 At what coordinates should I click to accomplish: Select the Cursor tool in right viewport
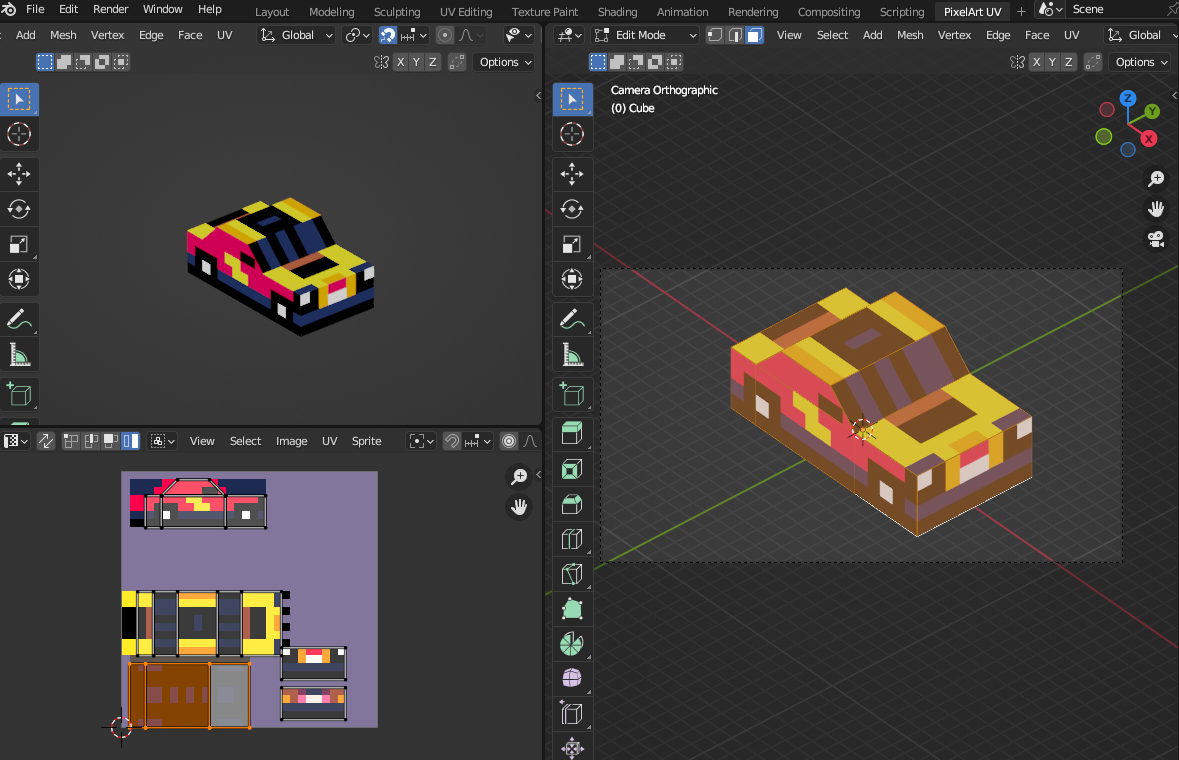click(x=572, y=134)
